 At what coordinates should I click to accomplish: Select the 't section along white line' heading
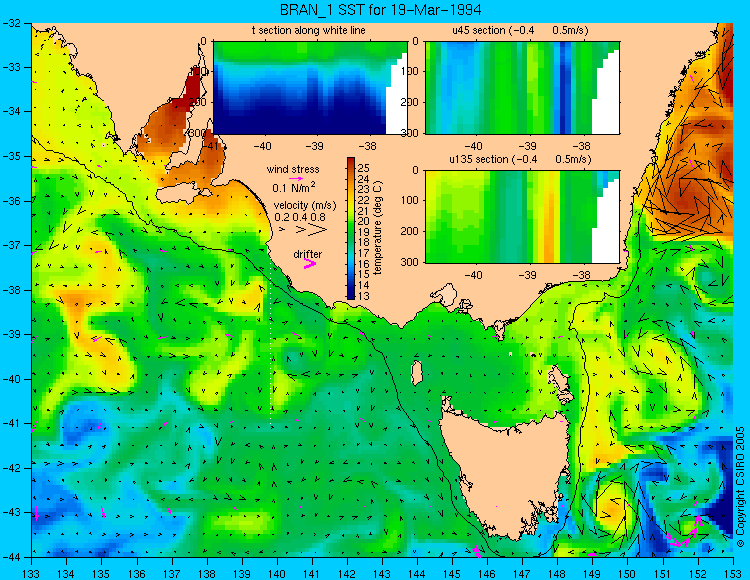(x=309, y=30)
